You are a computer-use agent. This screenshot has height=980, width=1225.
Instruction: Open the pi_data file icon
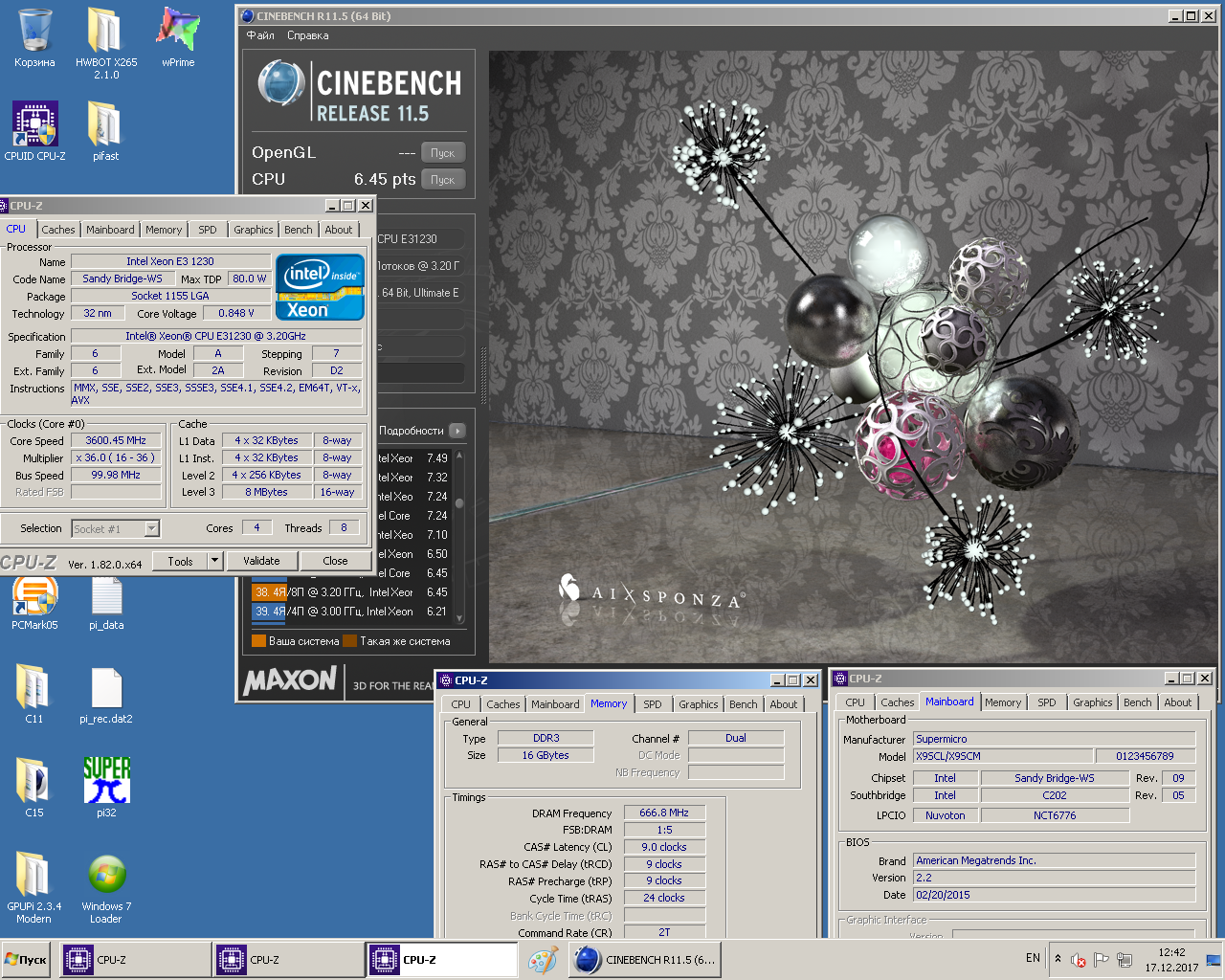pos(106,603)
